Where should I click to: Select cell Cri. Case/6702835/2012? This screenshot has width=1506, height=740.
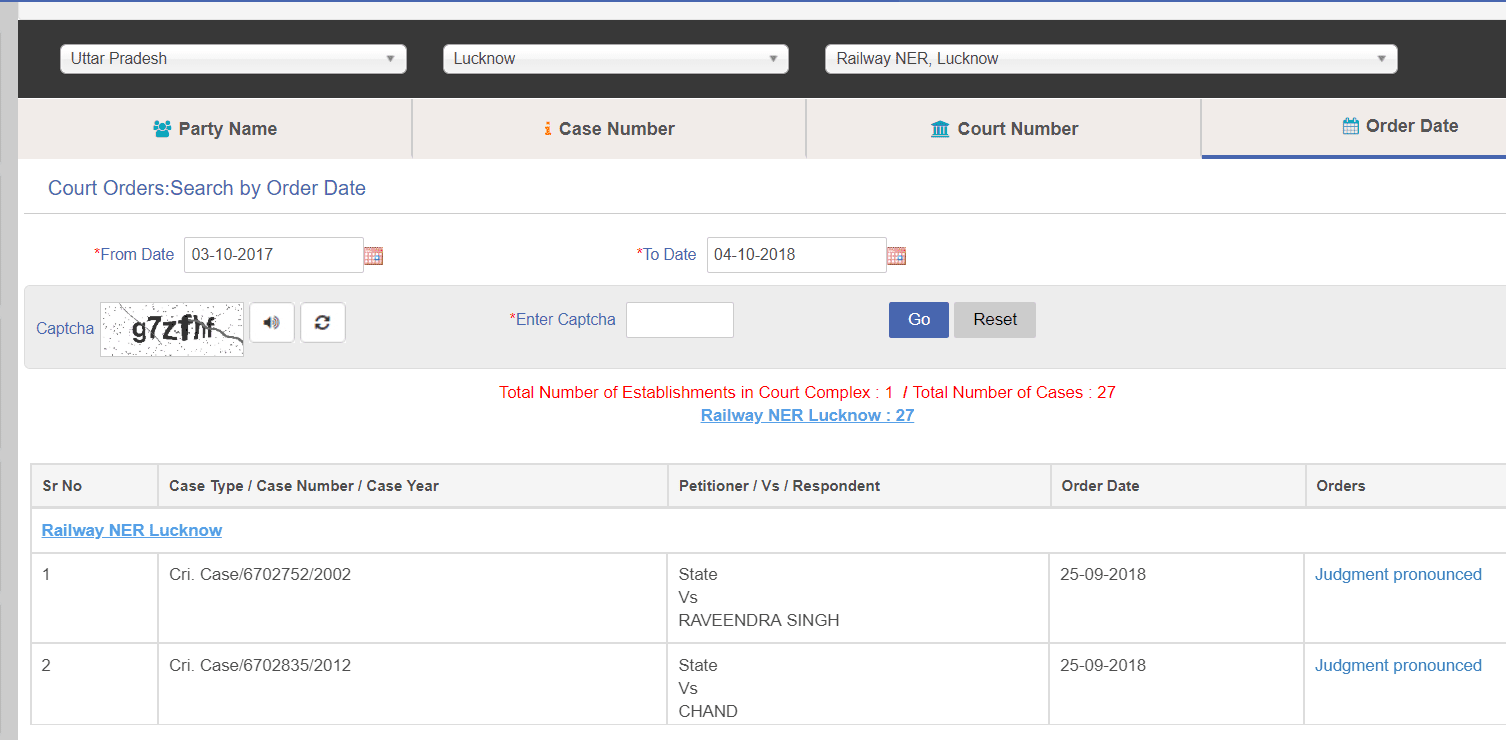(x=412, y=684)
